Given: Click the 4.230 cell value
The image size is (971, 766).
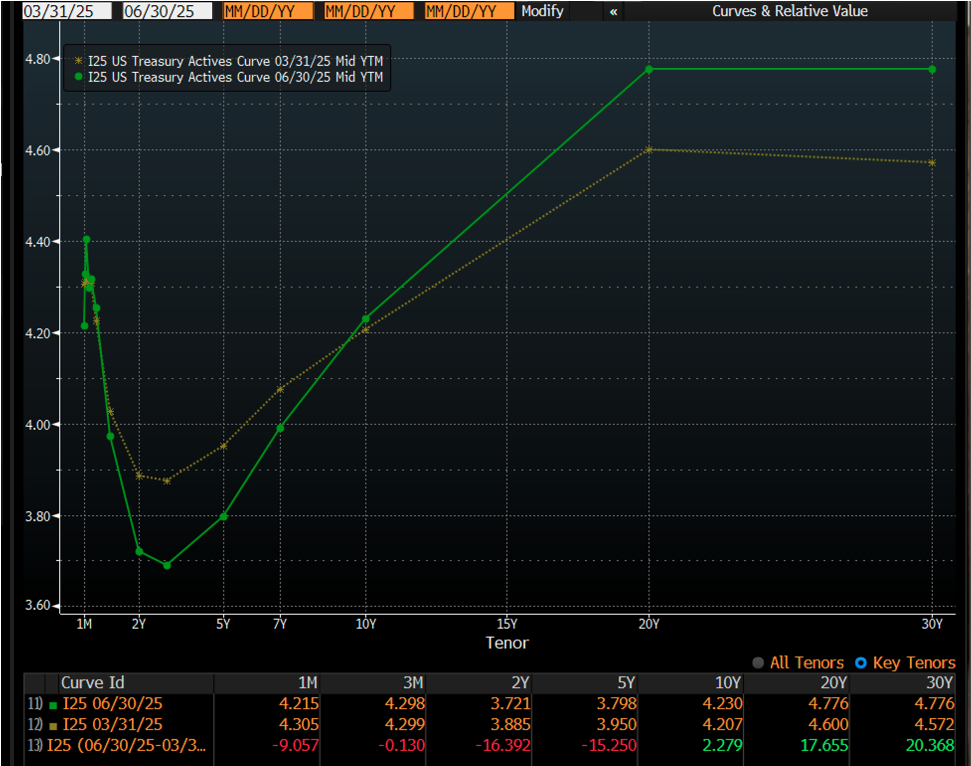Looking at the screenshot, I should pos(723,703).
